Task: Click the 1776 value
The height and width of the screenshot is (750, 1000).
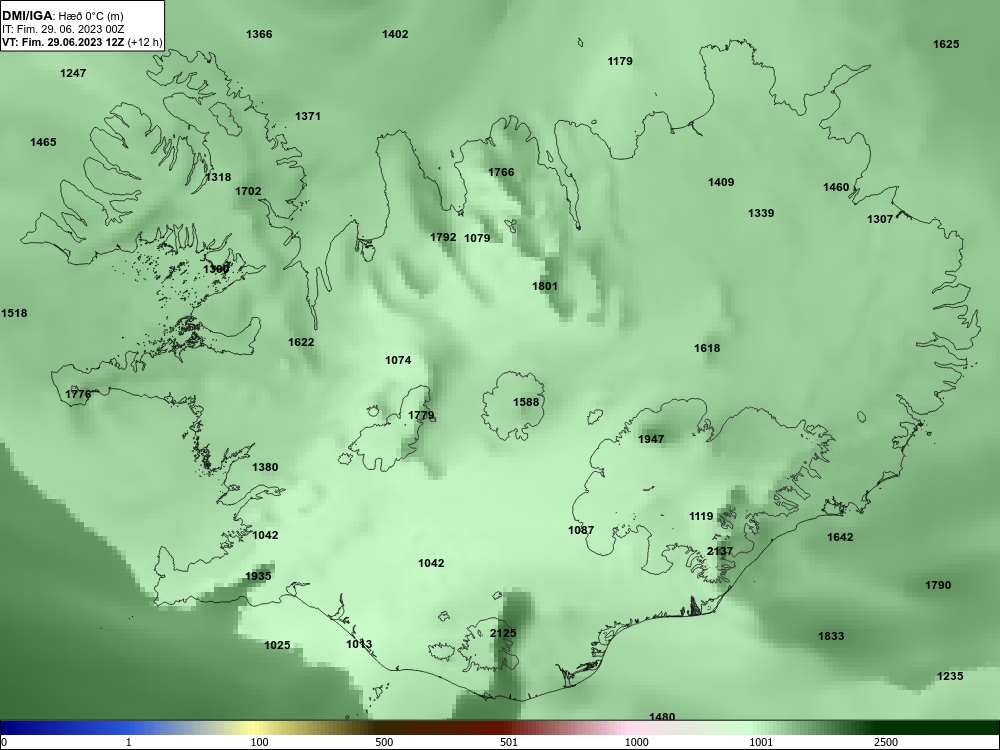Action: tap(78, 395)
